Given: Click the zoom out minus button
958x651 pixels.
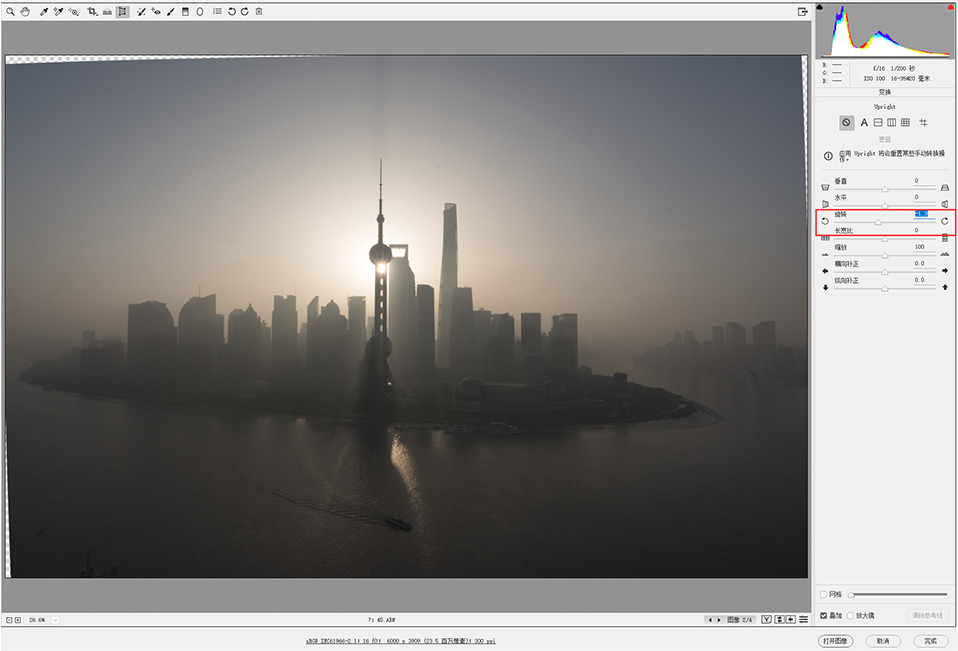Looking at the screenshot, I should (9, 620).
